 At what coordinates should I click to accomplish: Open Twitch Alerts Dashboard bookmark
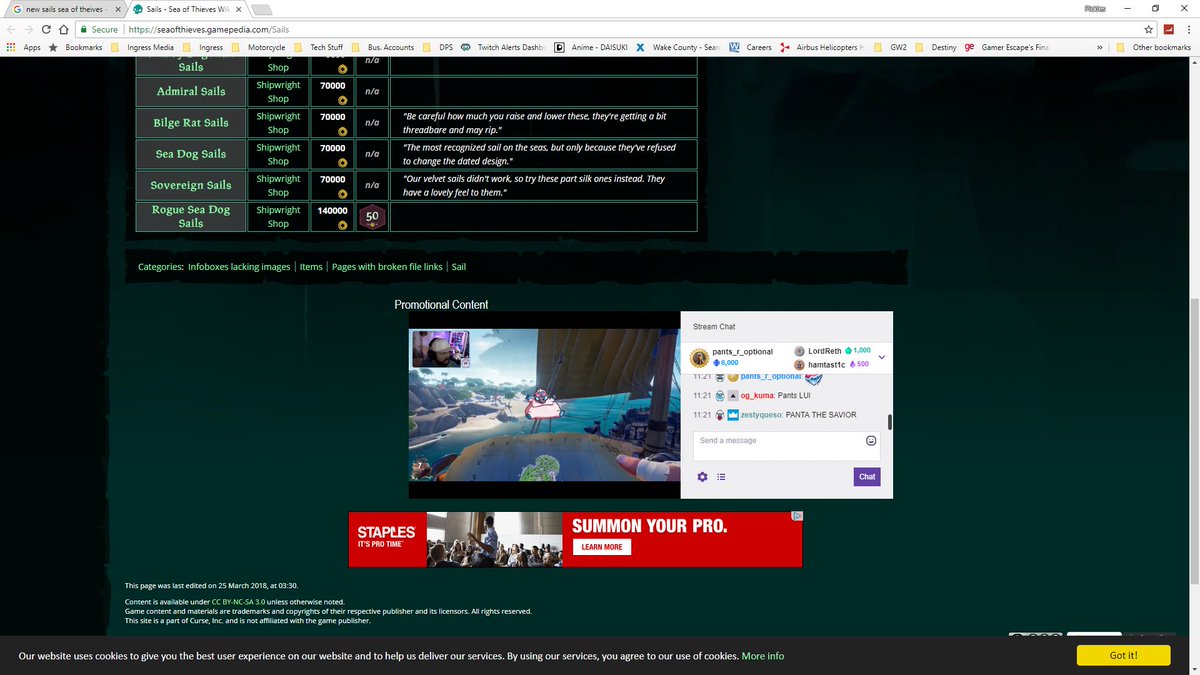click(x=503, y=47)
